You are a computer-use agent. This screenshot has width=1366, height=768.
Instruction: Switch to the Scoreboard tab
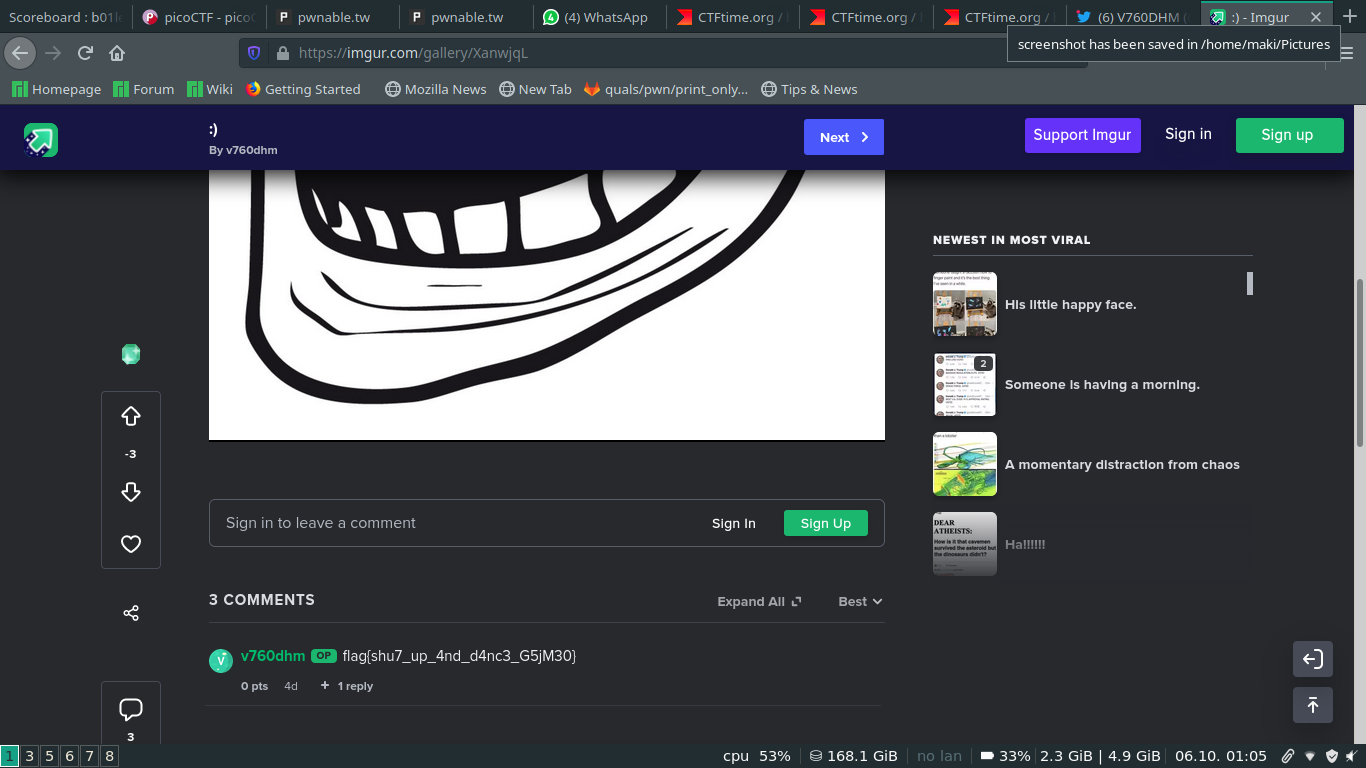(x=66, y=17)
